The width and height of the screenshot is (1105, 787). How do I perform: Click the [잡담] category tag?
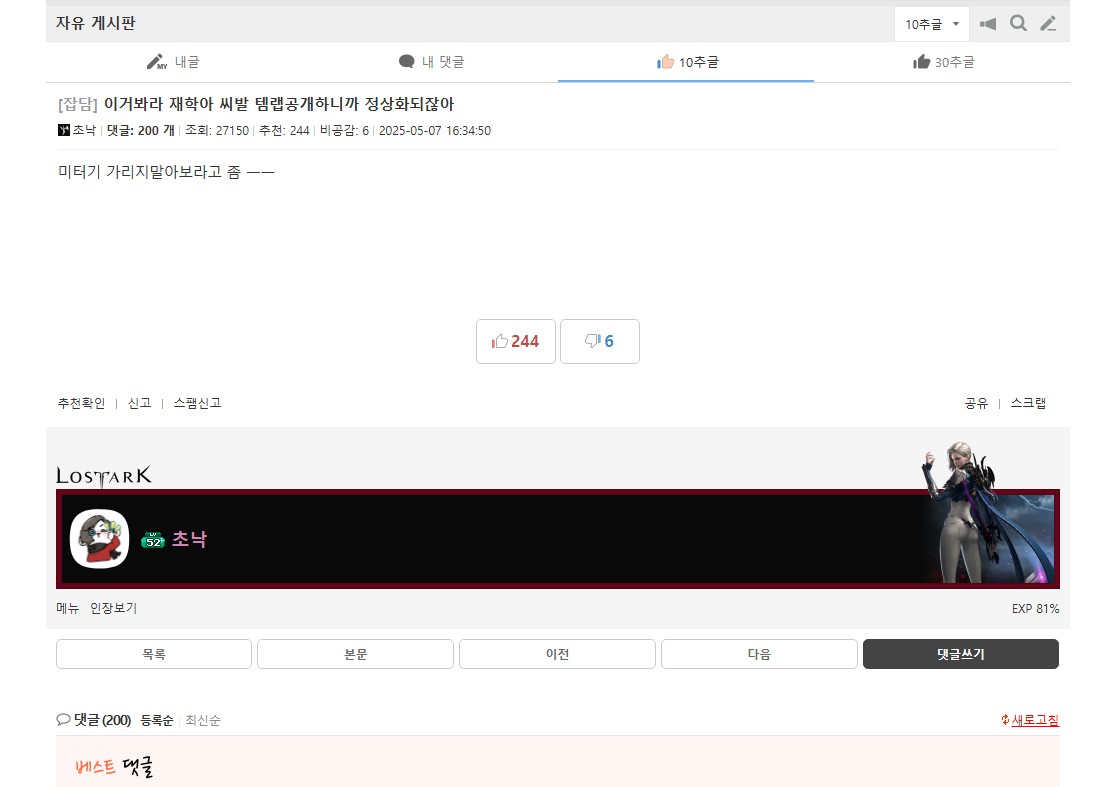[78, 104]
